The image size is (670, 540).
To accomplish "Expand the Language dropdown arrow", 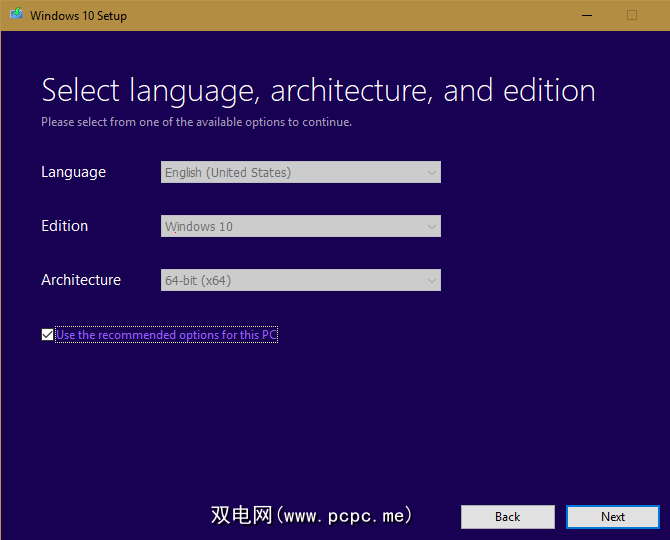I will pos(431,172).
